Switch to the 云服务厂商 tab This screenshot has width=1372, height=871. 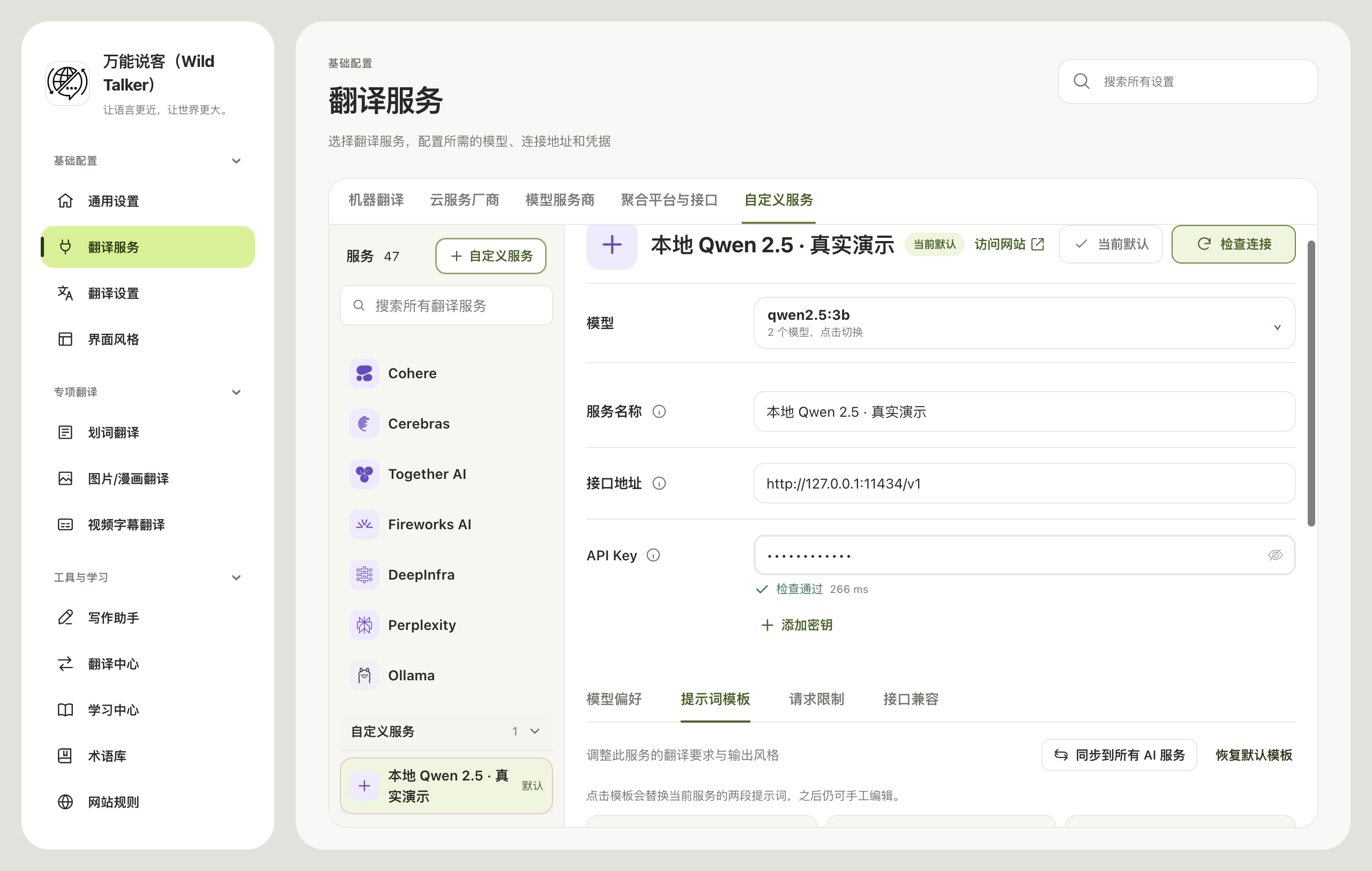(x=464, y=200)
